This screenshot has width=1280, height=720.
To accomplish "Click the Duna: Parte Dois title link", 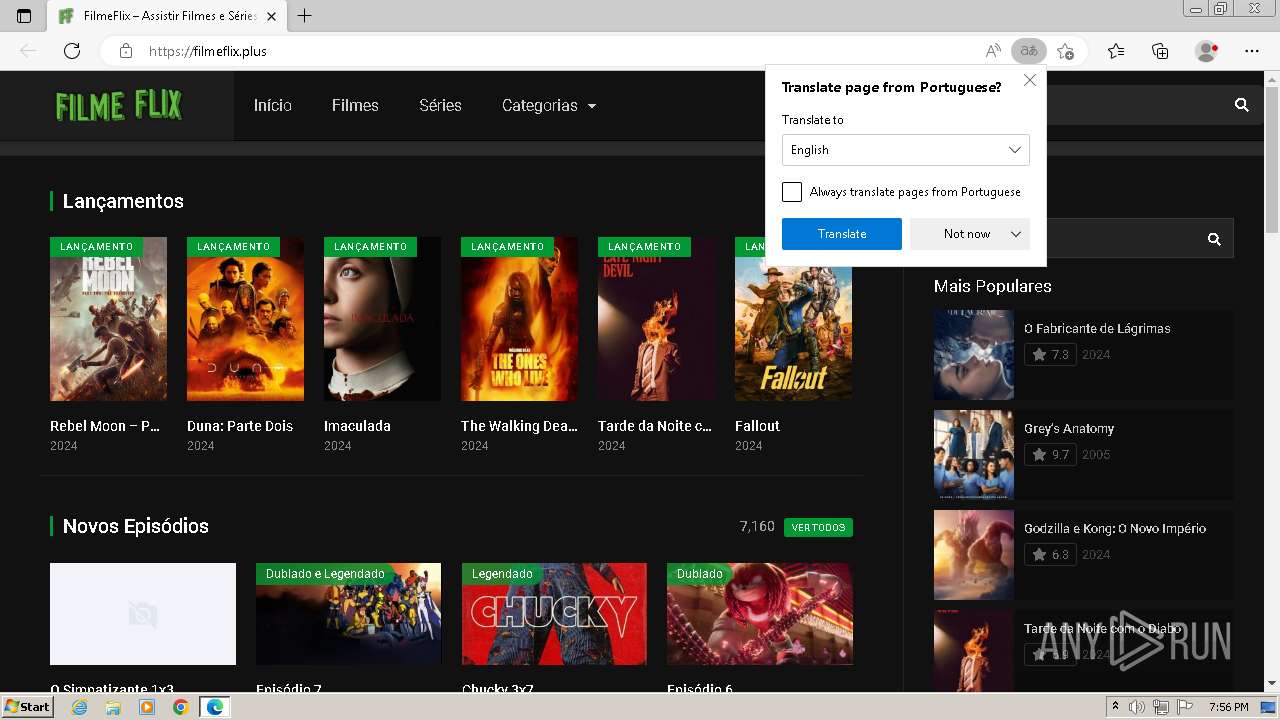I will 240,426.
